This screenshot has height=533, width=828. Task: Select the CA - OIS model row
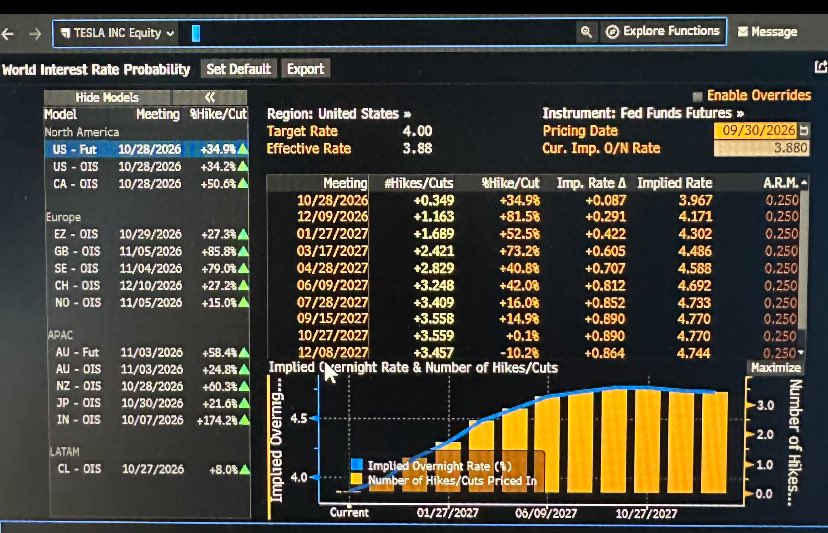(x=146, y=183)
